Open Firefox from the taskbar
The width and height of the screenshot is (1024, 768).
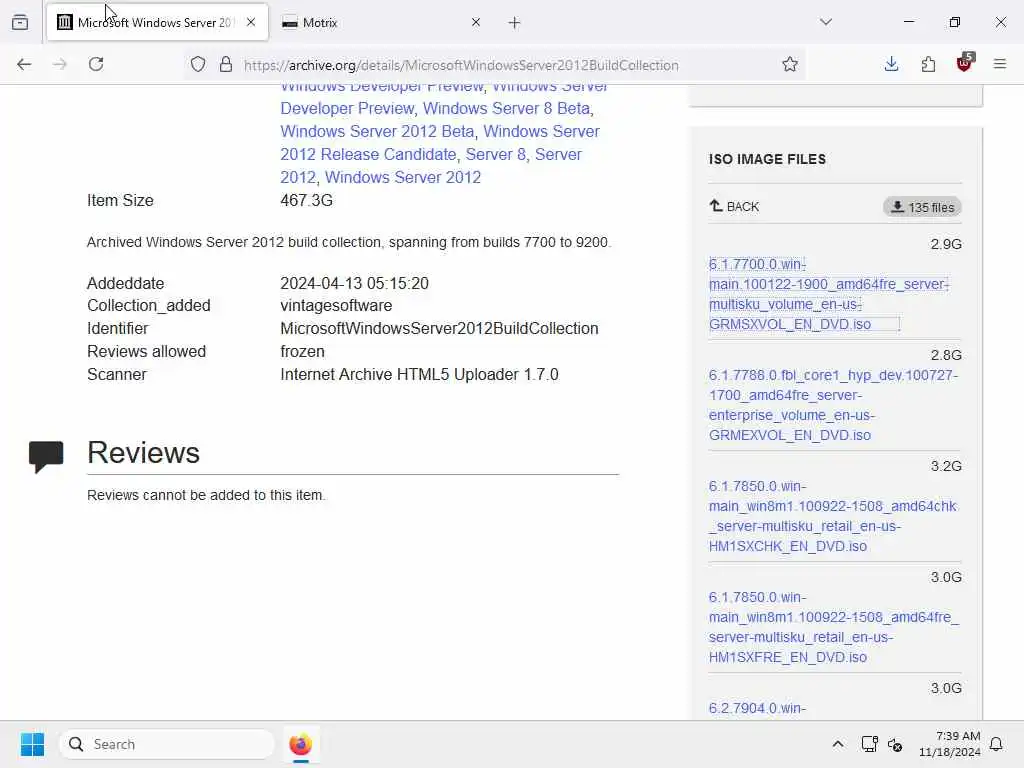(x=300, y=744)
